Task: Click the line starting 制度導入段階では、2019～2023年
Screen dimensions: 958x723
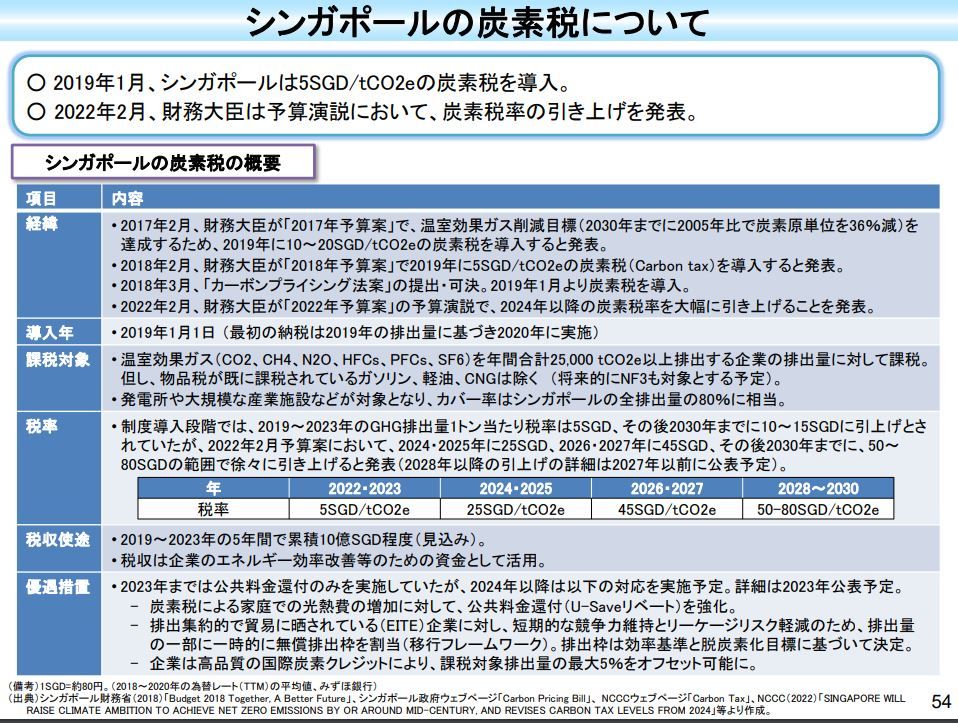Action: [519, 426]
